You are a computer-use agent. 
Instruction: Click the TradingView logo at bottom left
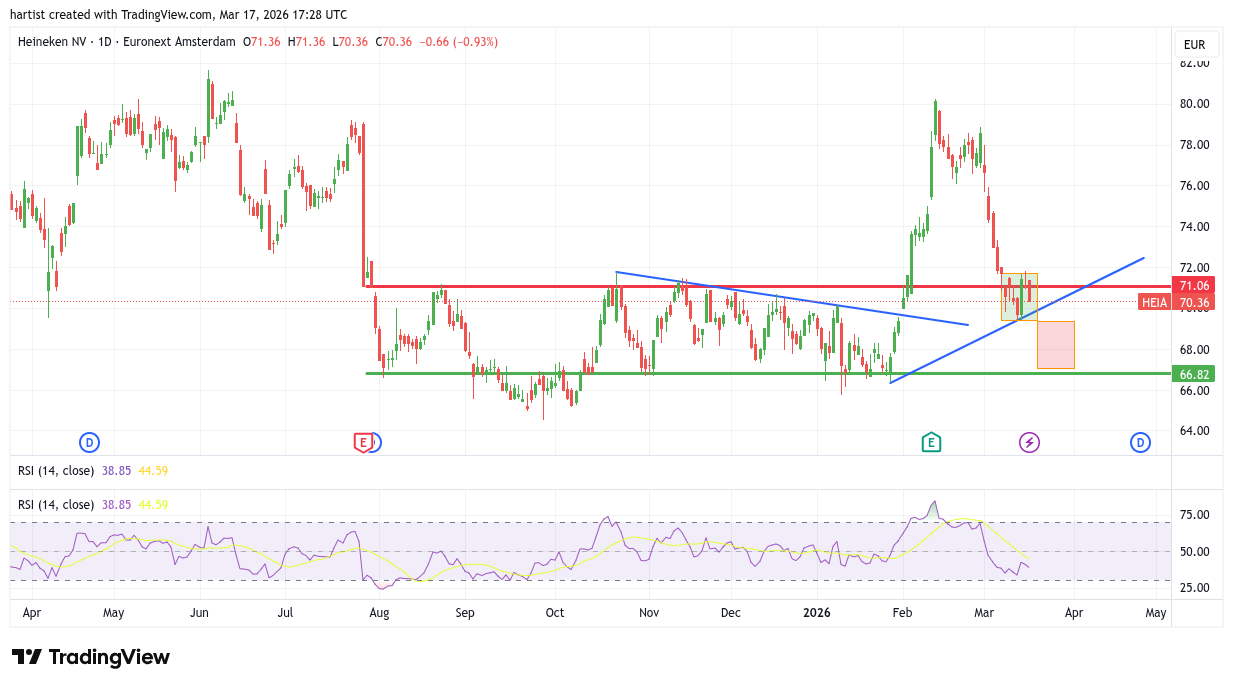click(x=91, y=657)
